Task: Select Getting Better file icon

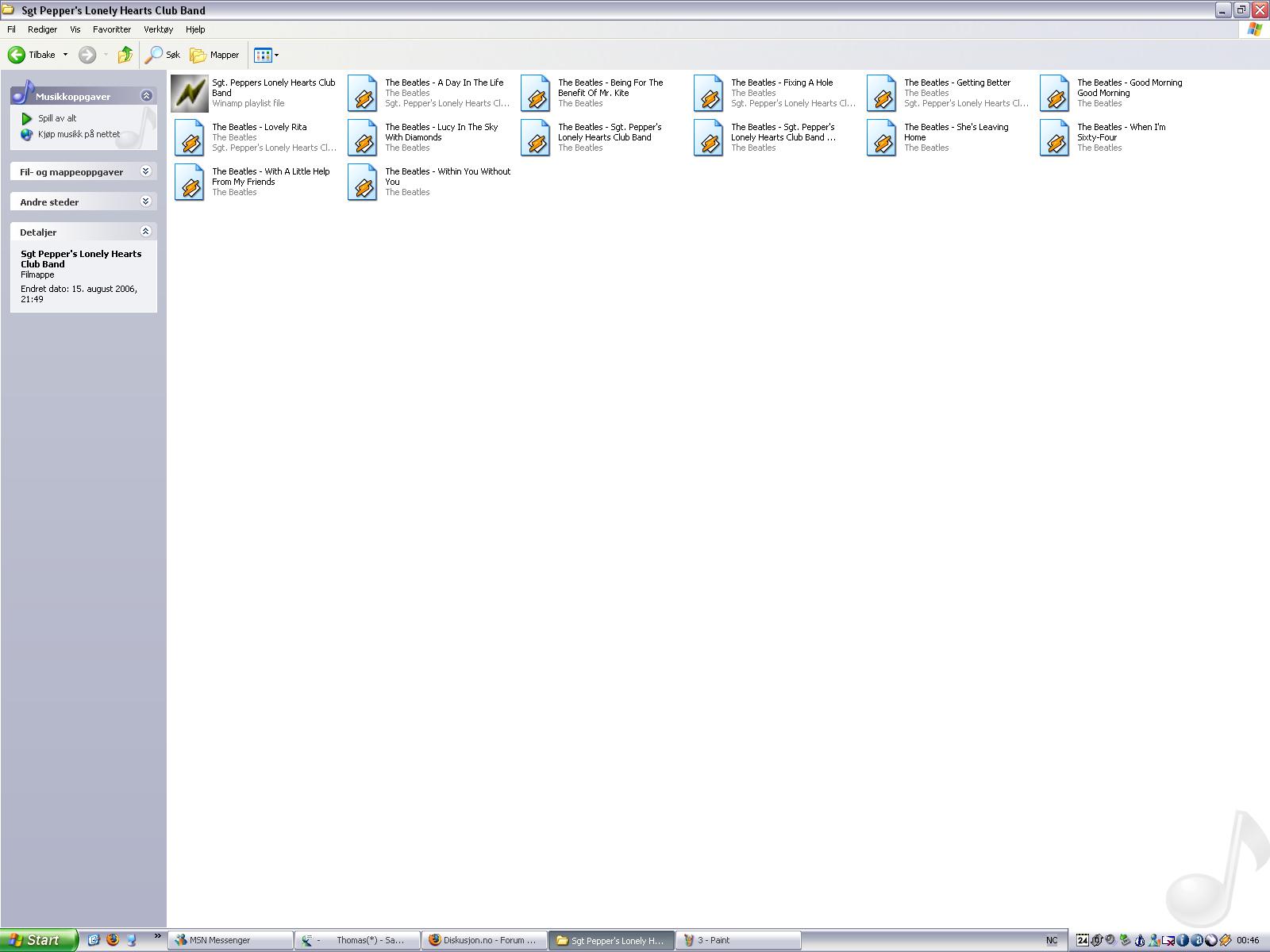Action: click(x=882, y=94)
